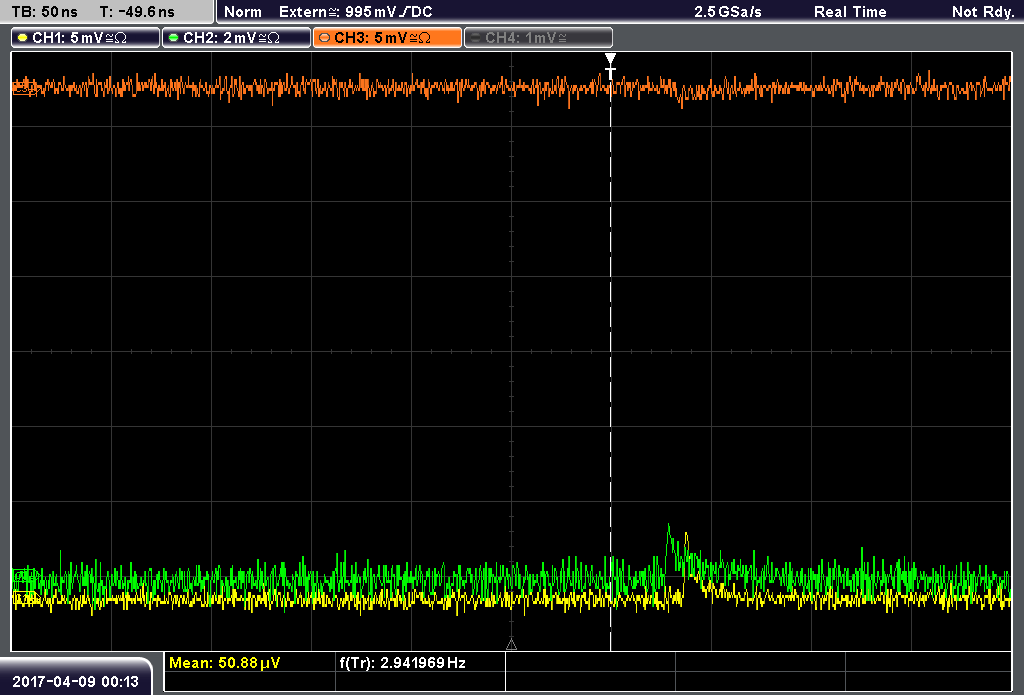This screenshot has width=1024, height=695.
Task: Enable the greyed-out CH4 1 mV tab
Action: [538, 38]
